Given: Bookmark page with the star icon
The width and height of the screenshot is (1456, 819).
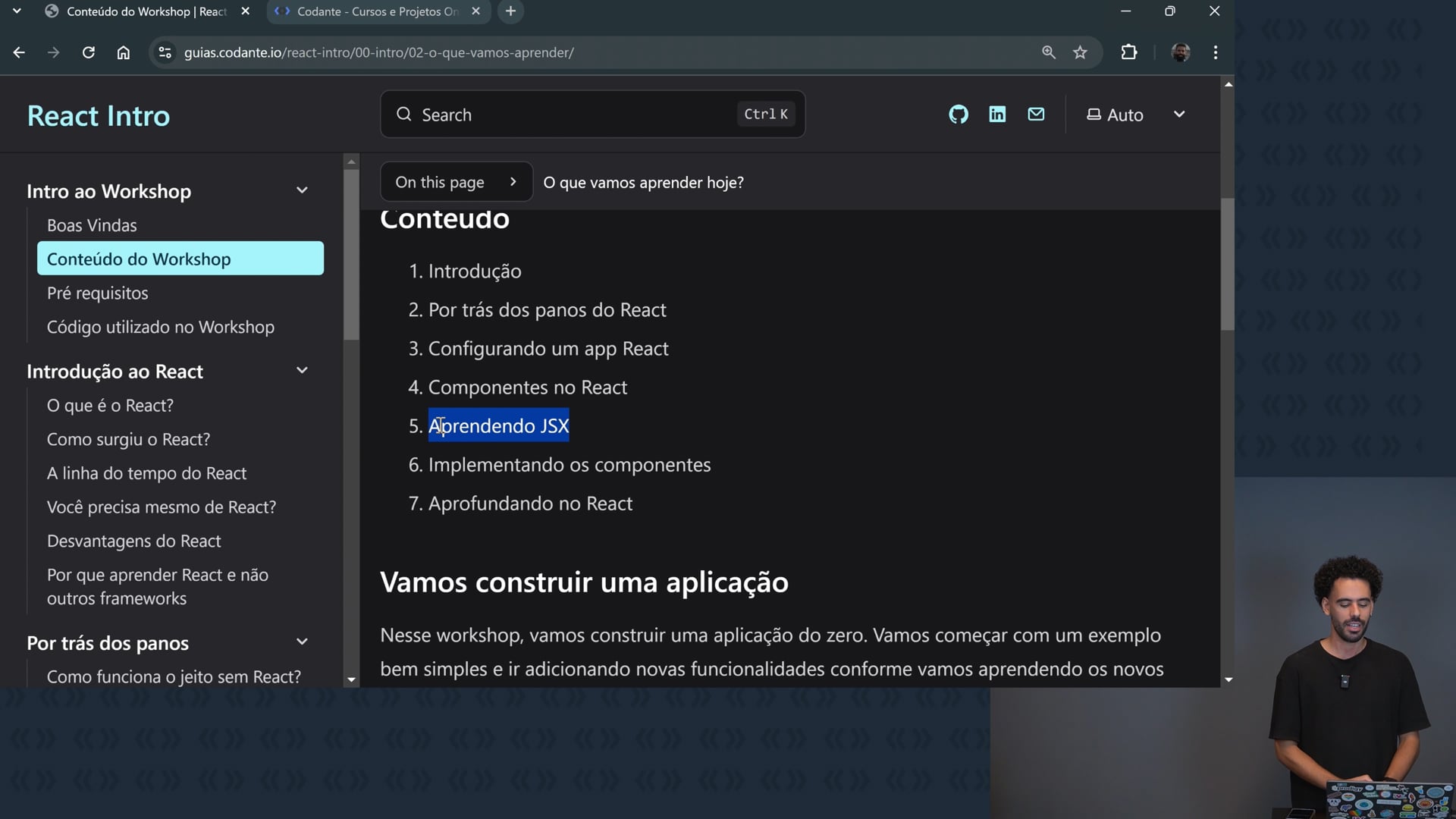Looking at the screenshot, I should [1080, 52].
